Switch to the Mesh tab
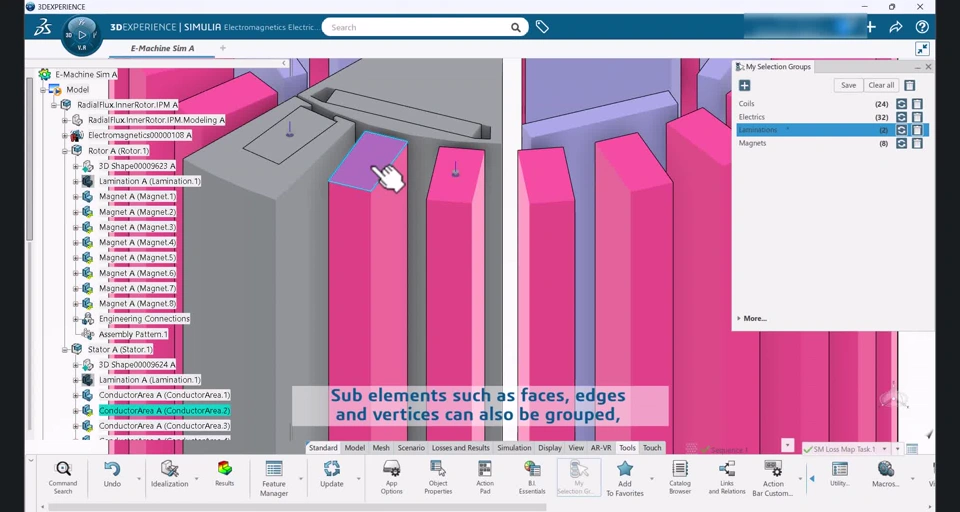This screenshot has width=960, height=512. click(381, 448)
